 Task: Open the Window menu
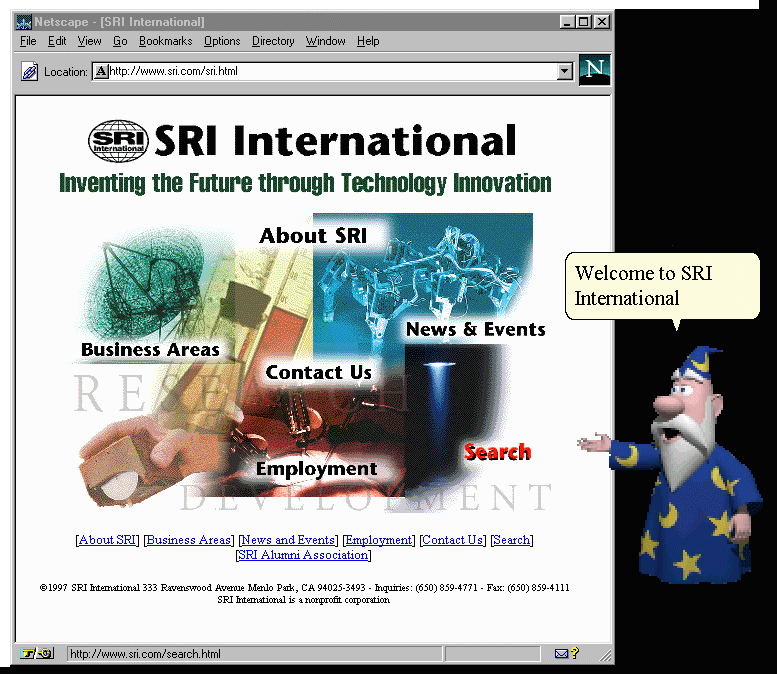[326, 41]
